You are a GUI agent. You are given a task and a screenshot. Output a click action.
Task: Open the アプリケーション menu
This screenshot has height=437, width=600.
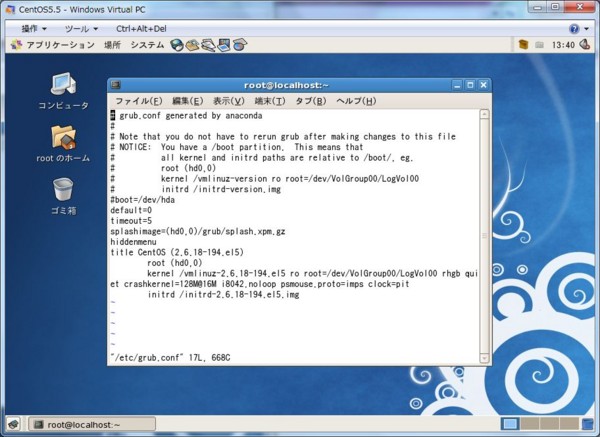(x=60, y=45)
